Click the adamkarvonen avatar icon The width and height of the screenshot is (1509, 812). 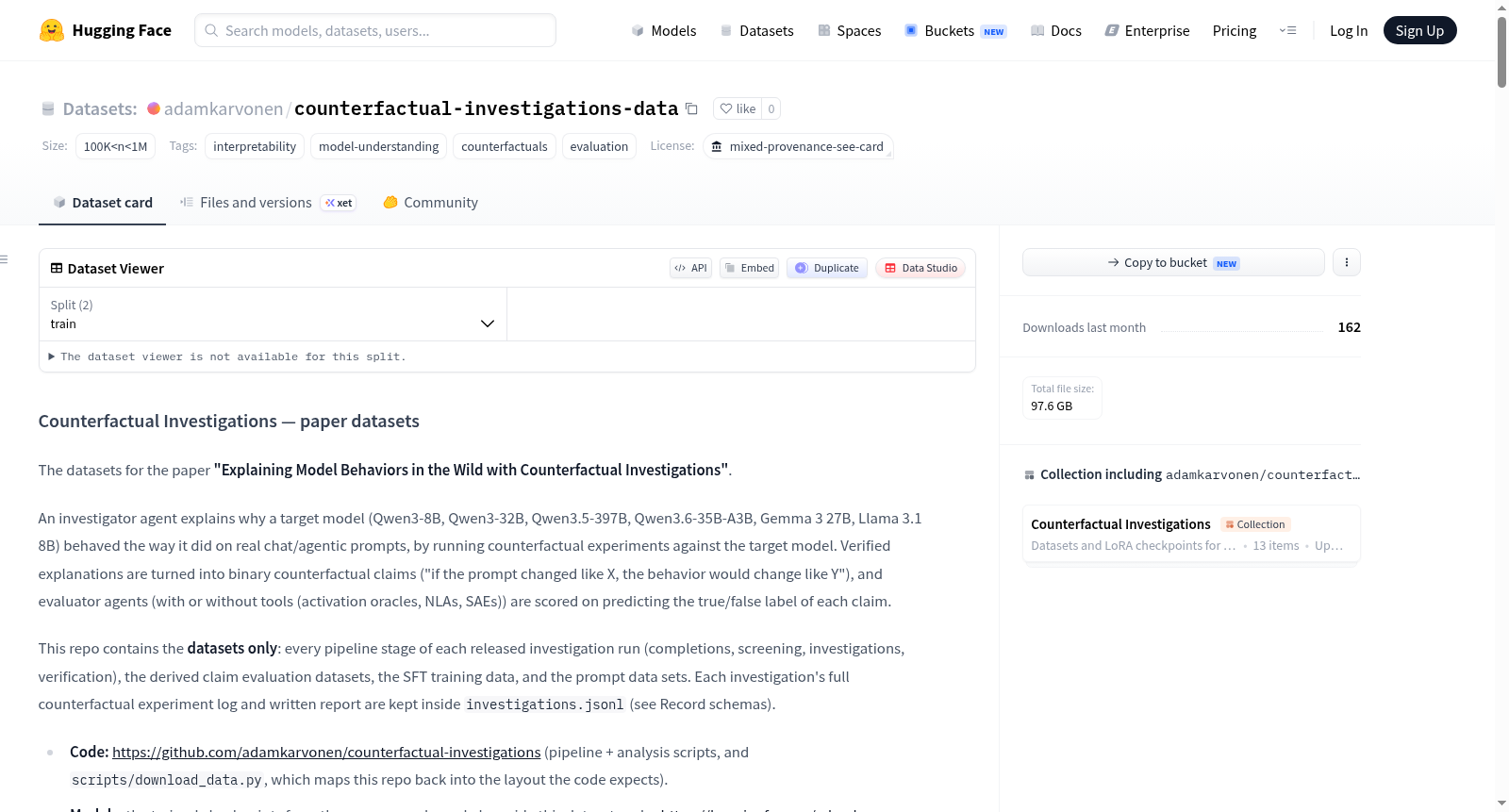154,108
